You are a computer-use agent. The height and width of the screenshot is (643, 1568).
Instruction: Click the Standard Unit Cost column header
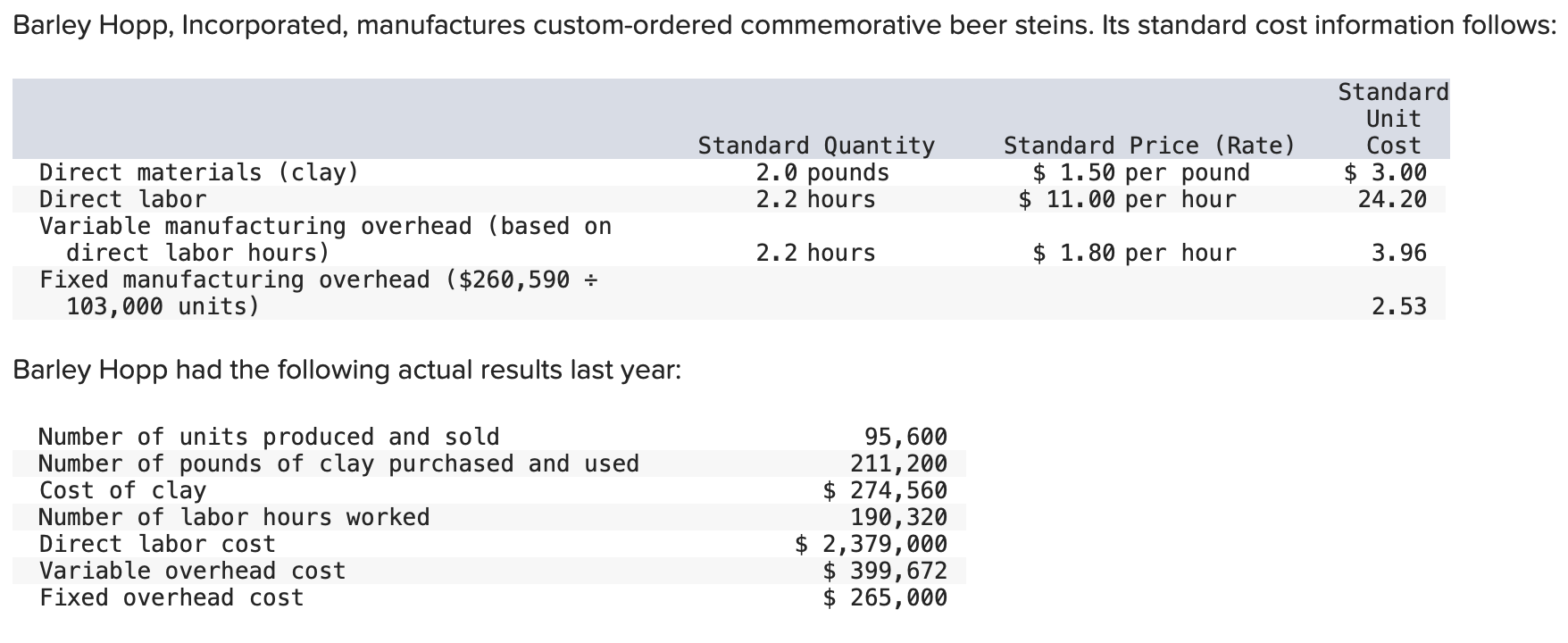point(1393,119)
